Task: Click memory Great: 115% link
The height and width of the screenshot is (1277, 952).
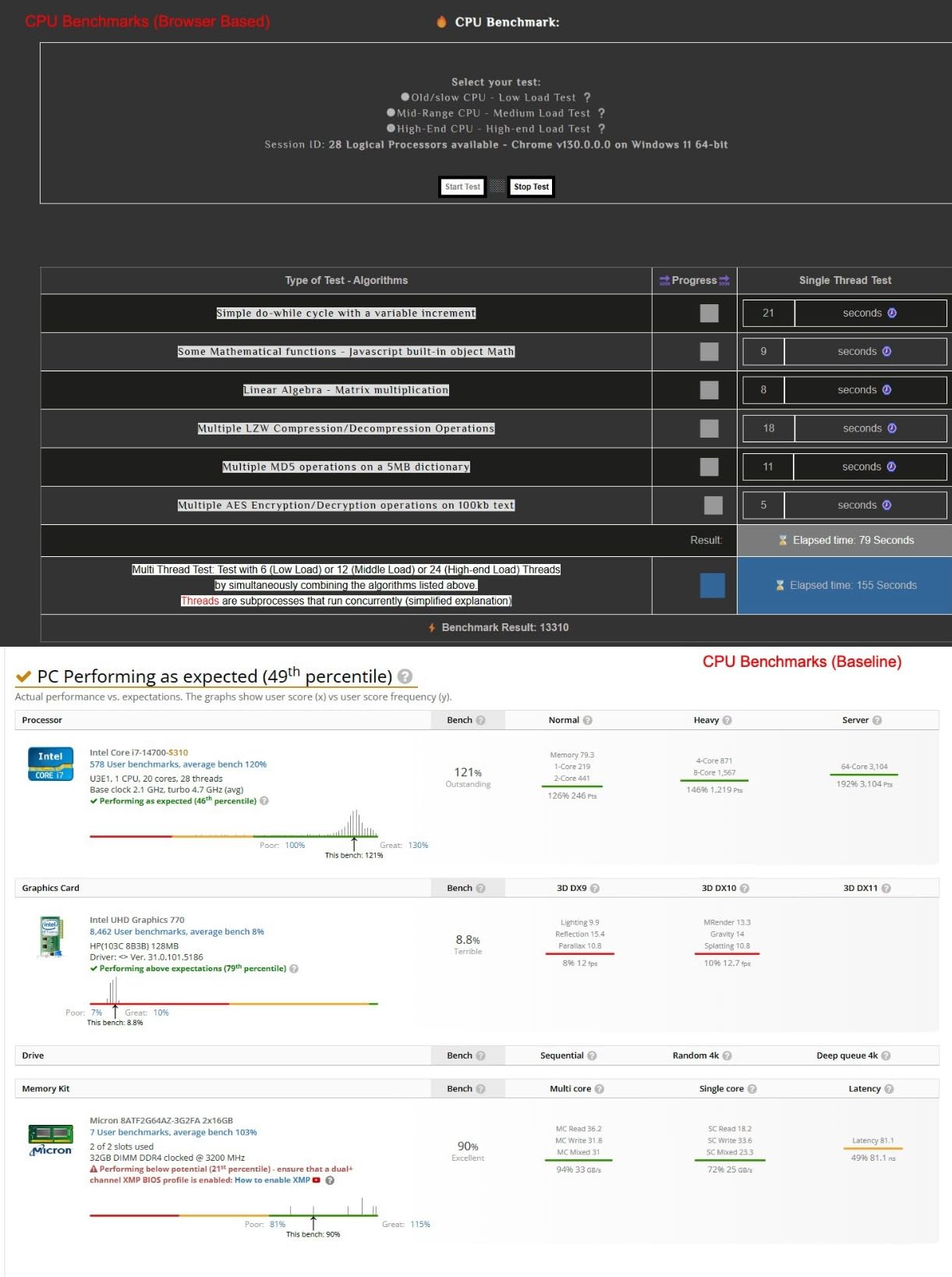Action: coord(420,1225)
